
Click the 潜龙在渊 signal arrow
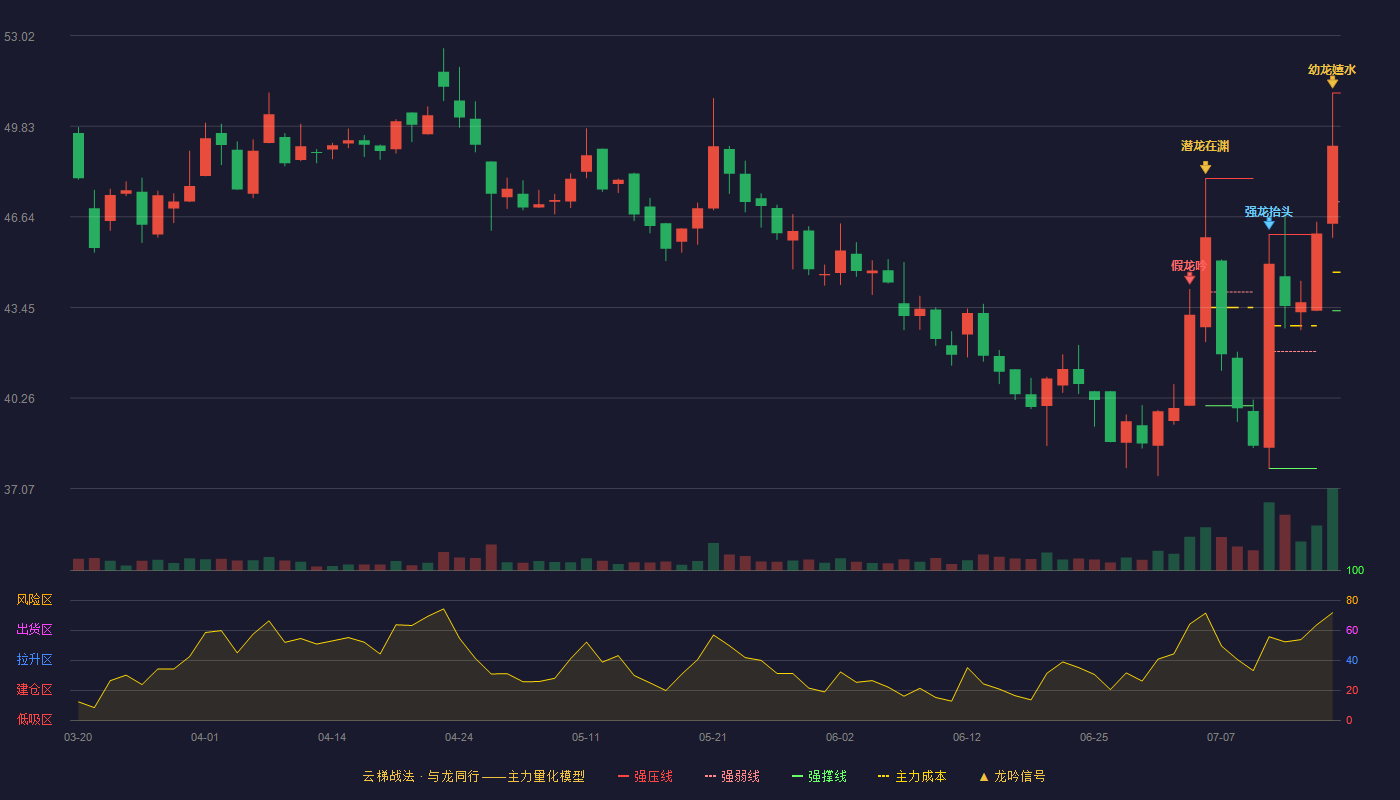(x=1205, y=167)
